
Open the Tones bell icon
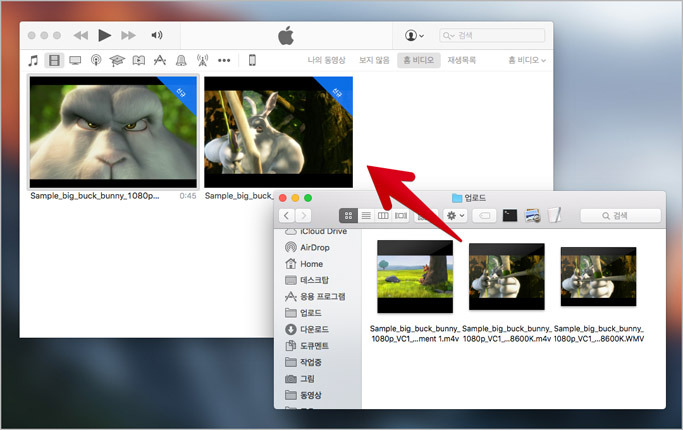coord(181,60)
